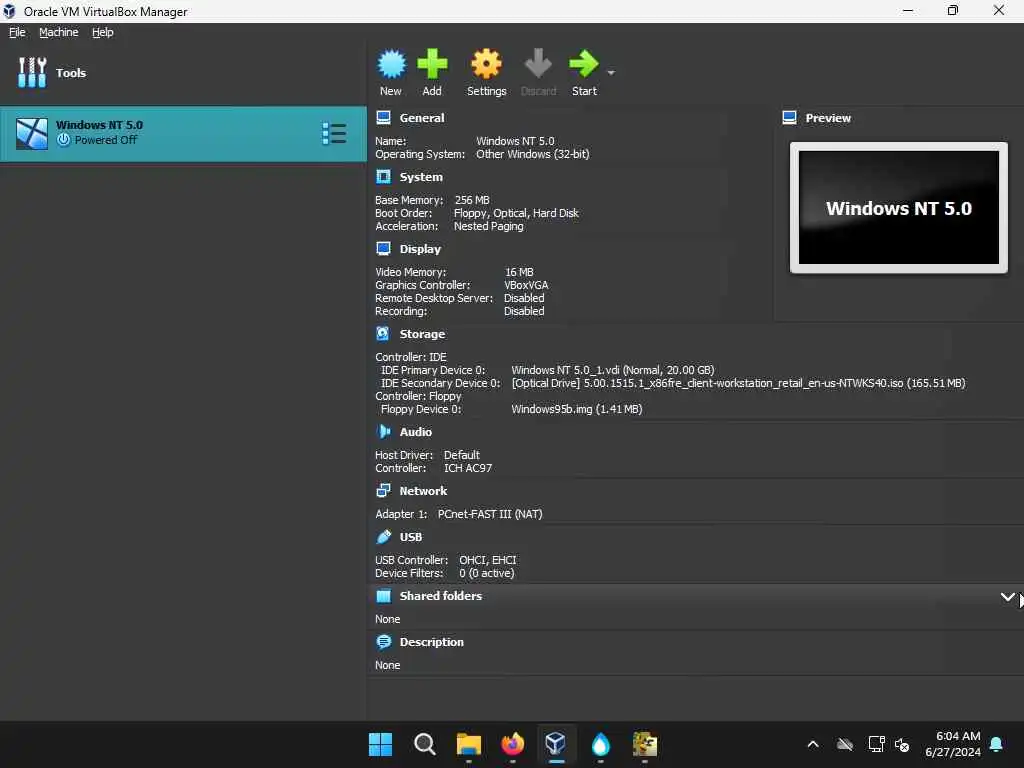
Task: Click the '0 (0 active)' device filters value
Action: [x=487, y=573]
